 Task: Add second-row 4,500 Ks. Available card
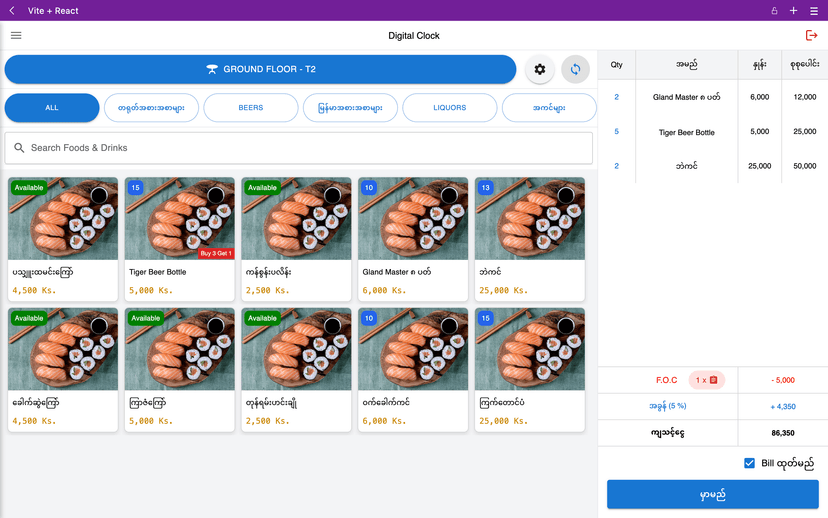[x=63, y=370]
